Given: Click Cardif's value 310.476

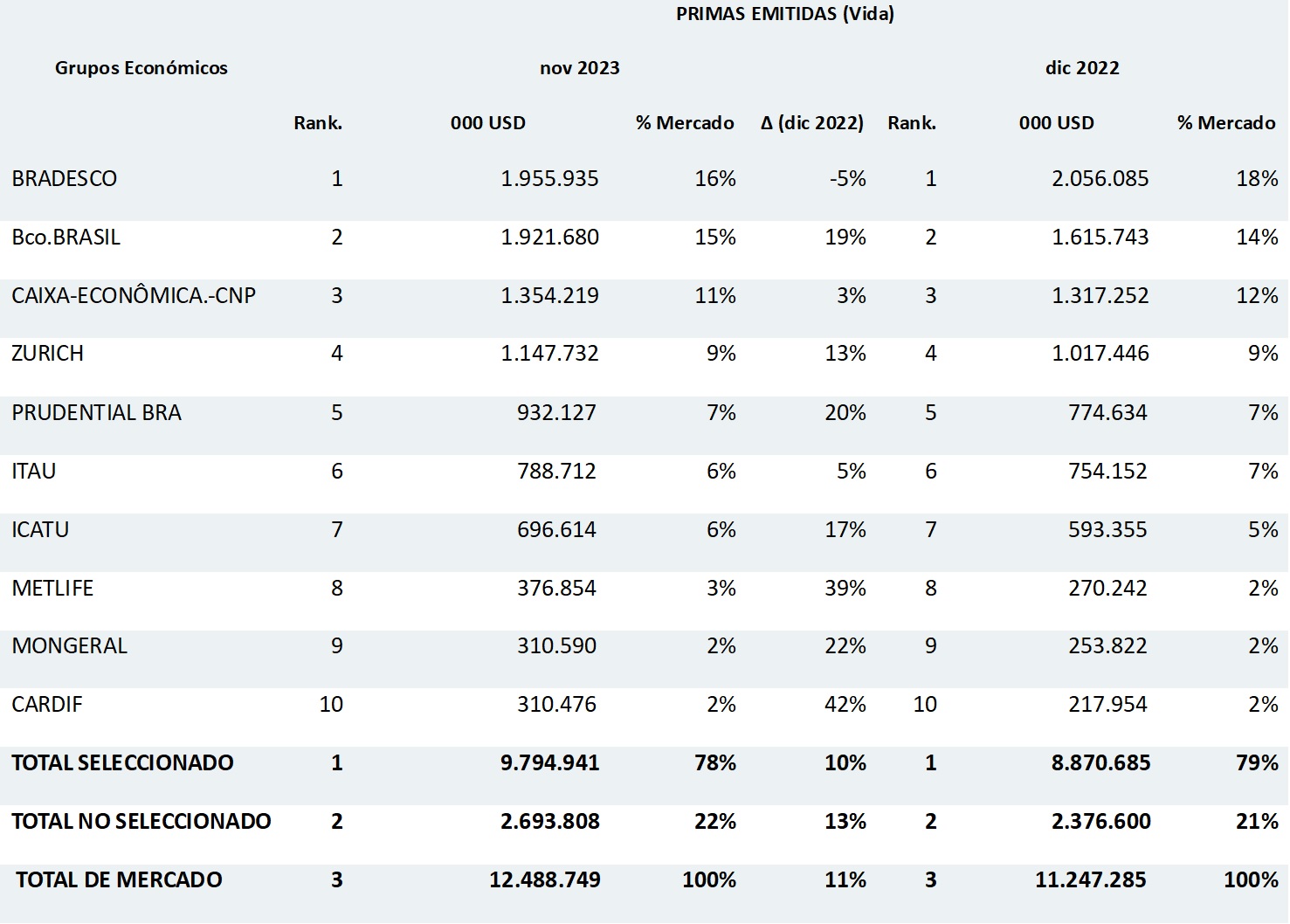Looking at the screenshot, I should pyautogui.click(x=556, y=704).
